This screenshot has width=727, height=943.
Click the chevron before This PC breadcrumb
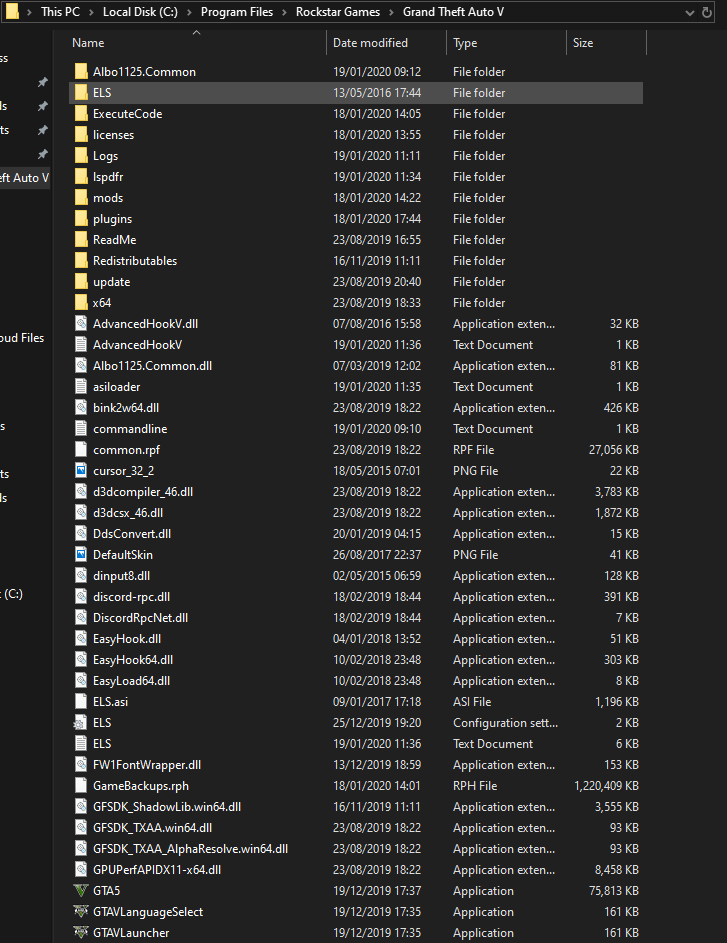coord(29,12)
